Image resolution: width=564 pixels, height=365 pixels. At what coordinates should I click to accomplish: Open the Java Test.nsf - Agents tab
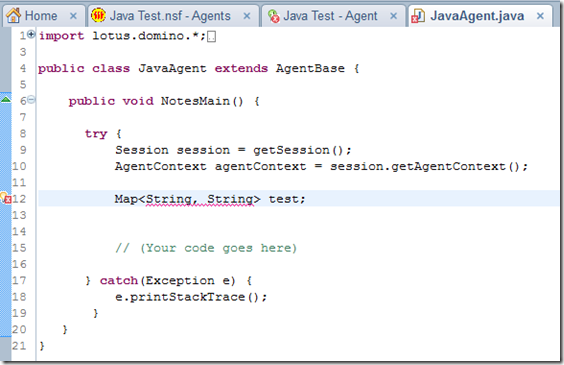tap(170, 16)
